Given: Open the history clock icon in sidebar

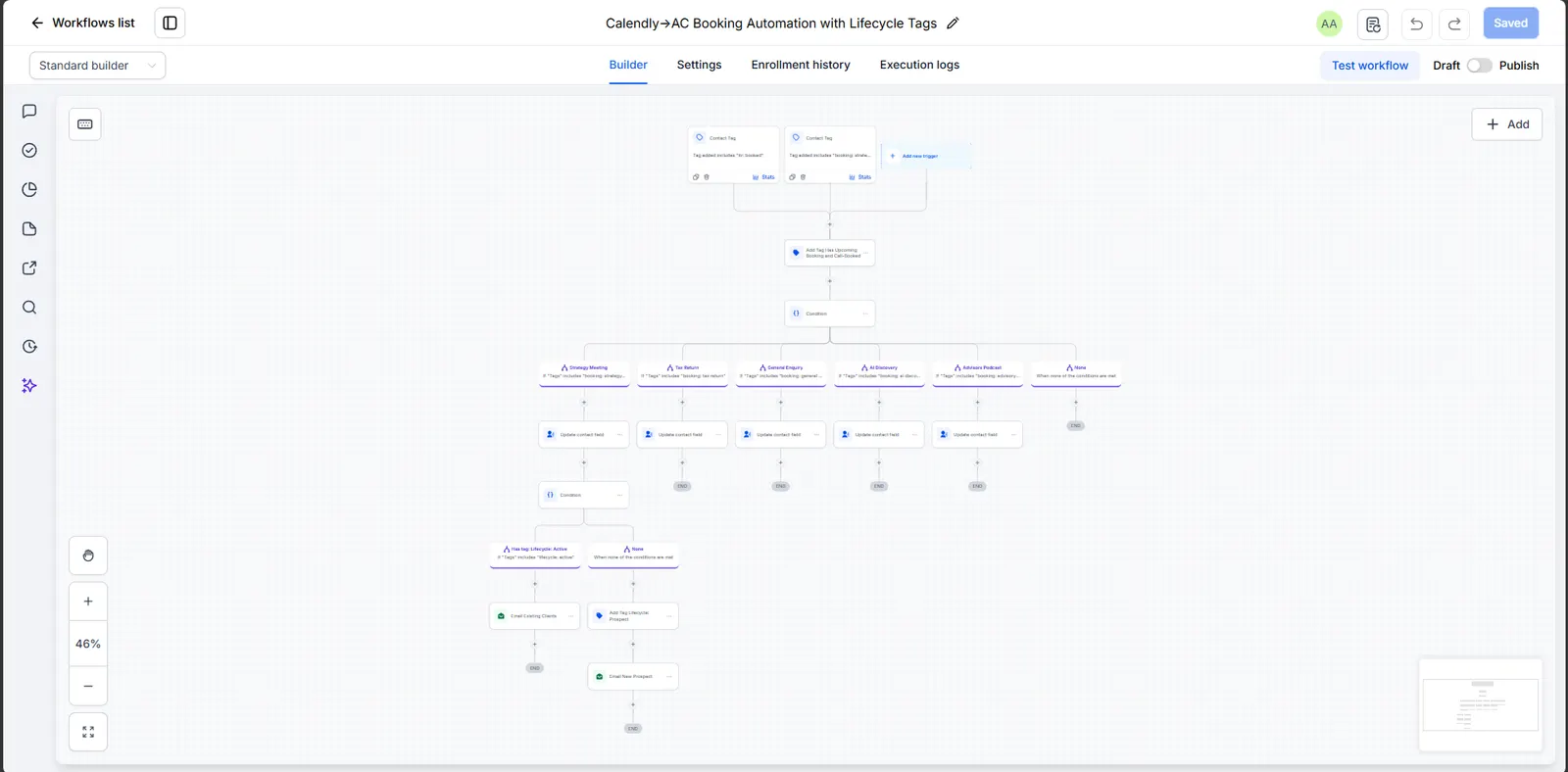Looking at the screenshot, I should [x=29, y=347].
